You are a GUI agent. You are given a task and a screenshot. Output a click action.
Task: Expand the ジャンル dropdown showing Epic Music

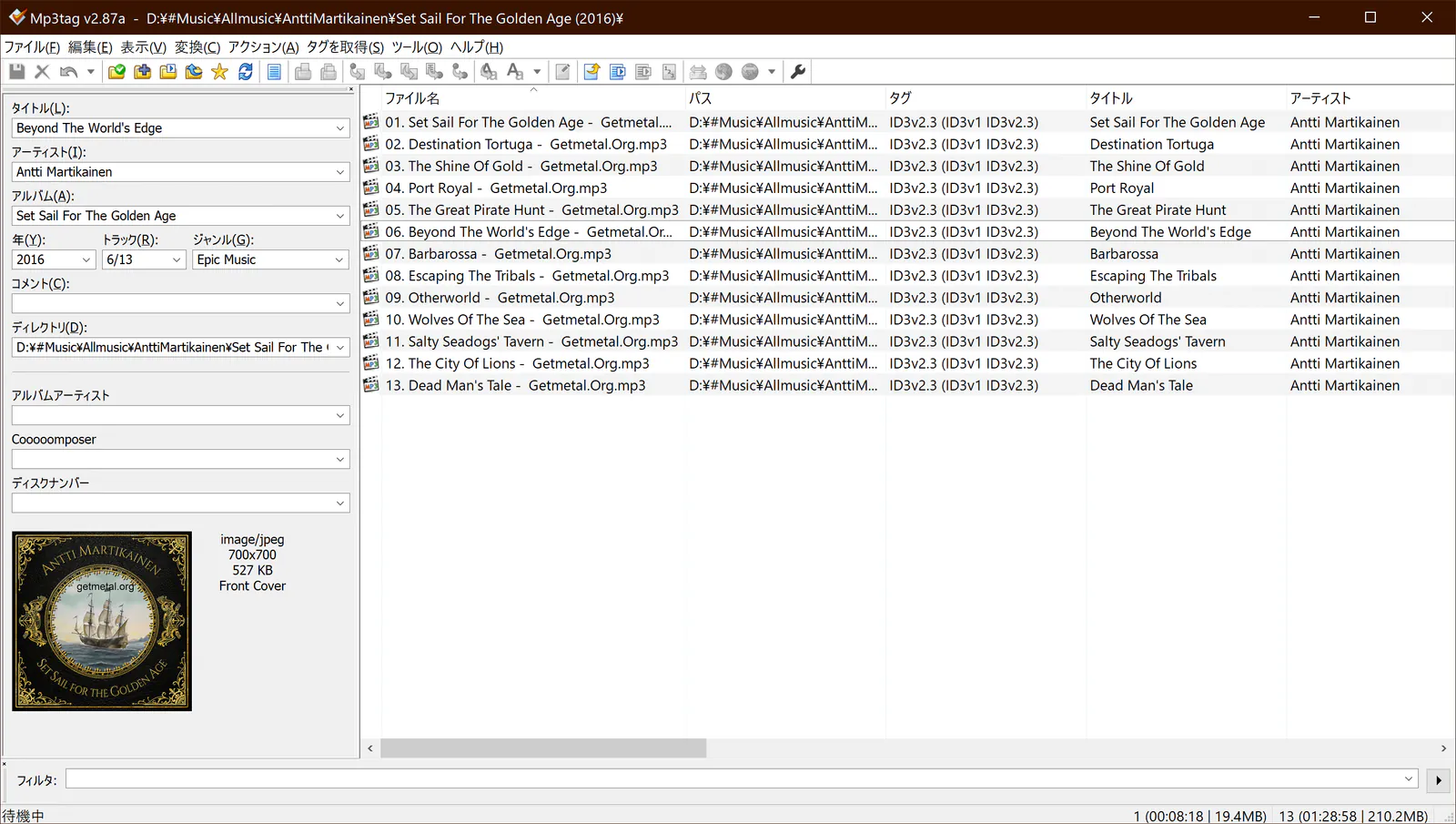tap(340, 259)
